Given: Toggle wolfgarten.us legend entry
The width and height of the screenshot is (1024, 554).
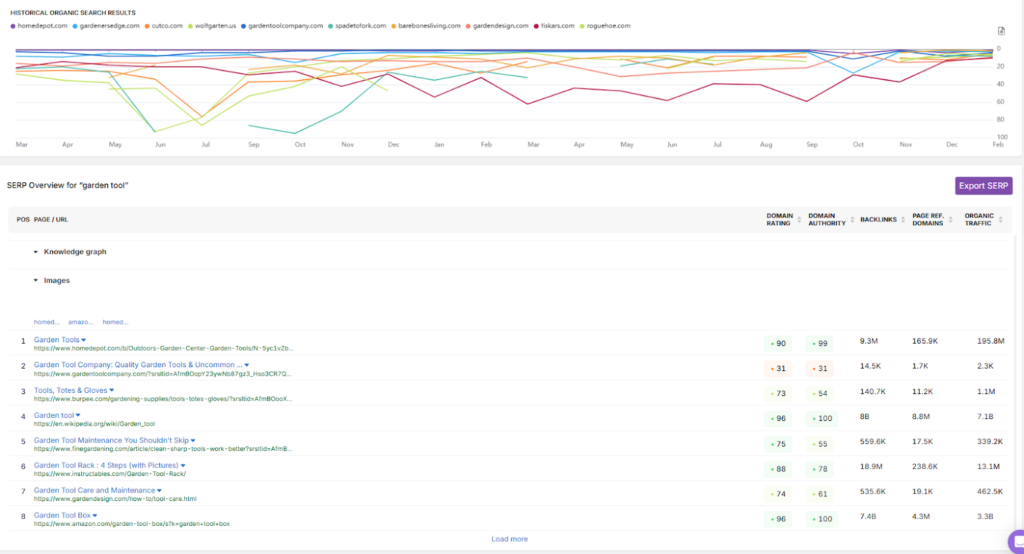Looking at the screenshot, I should click(212, 26).
